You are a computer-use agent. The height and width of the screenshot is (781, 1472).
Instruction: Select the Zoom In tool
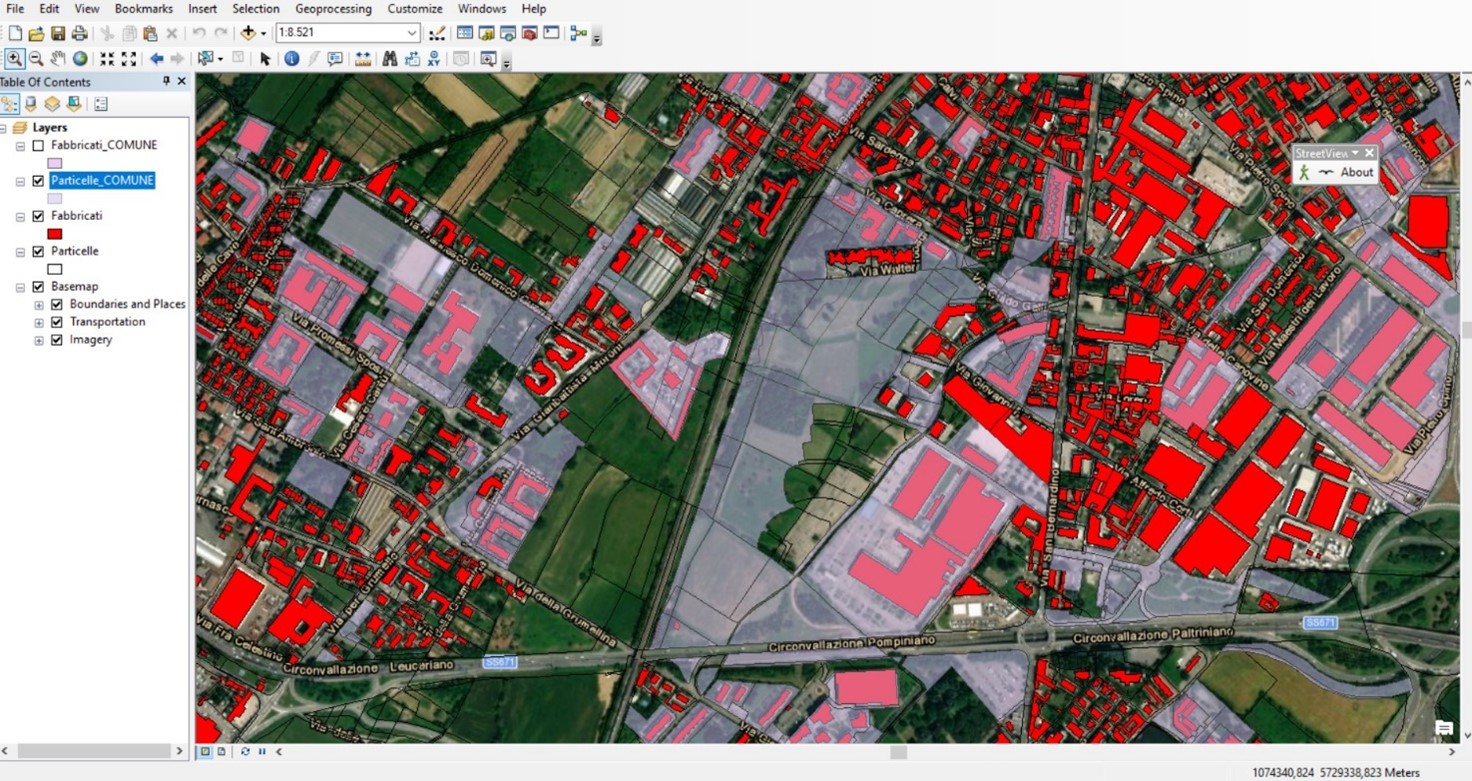coord(14,59)
